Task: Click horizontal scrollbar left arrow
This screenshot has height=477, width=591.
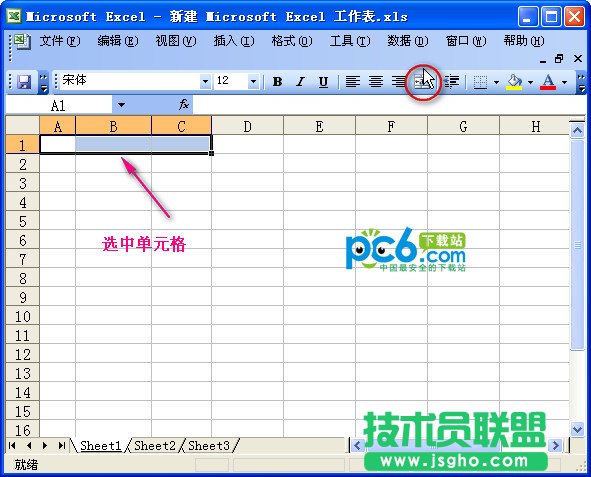Action: click(357, 445)
